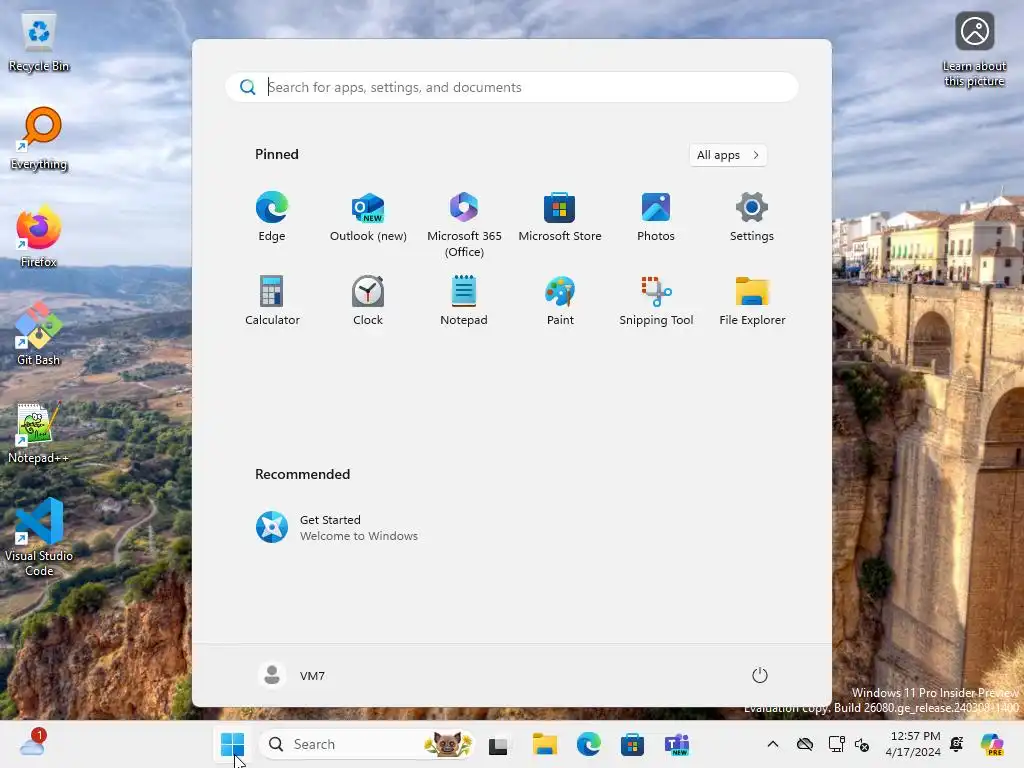Image resolution: width=1024 pixels, height=768 pixels.
Task: Click the Start menu search field
Action: [511, 87]
